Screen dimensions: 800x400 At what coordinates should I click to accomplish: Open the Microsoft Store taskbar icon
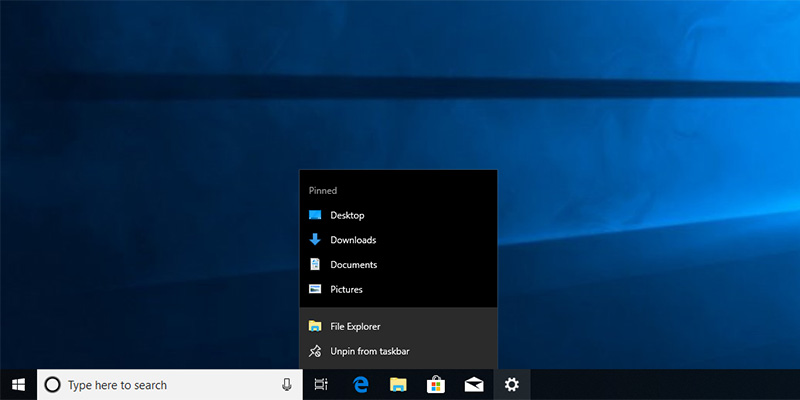click(x=436, y=384)
